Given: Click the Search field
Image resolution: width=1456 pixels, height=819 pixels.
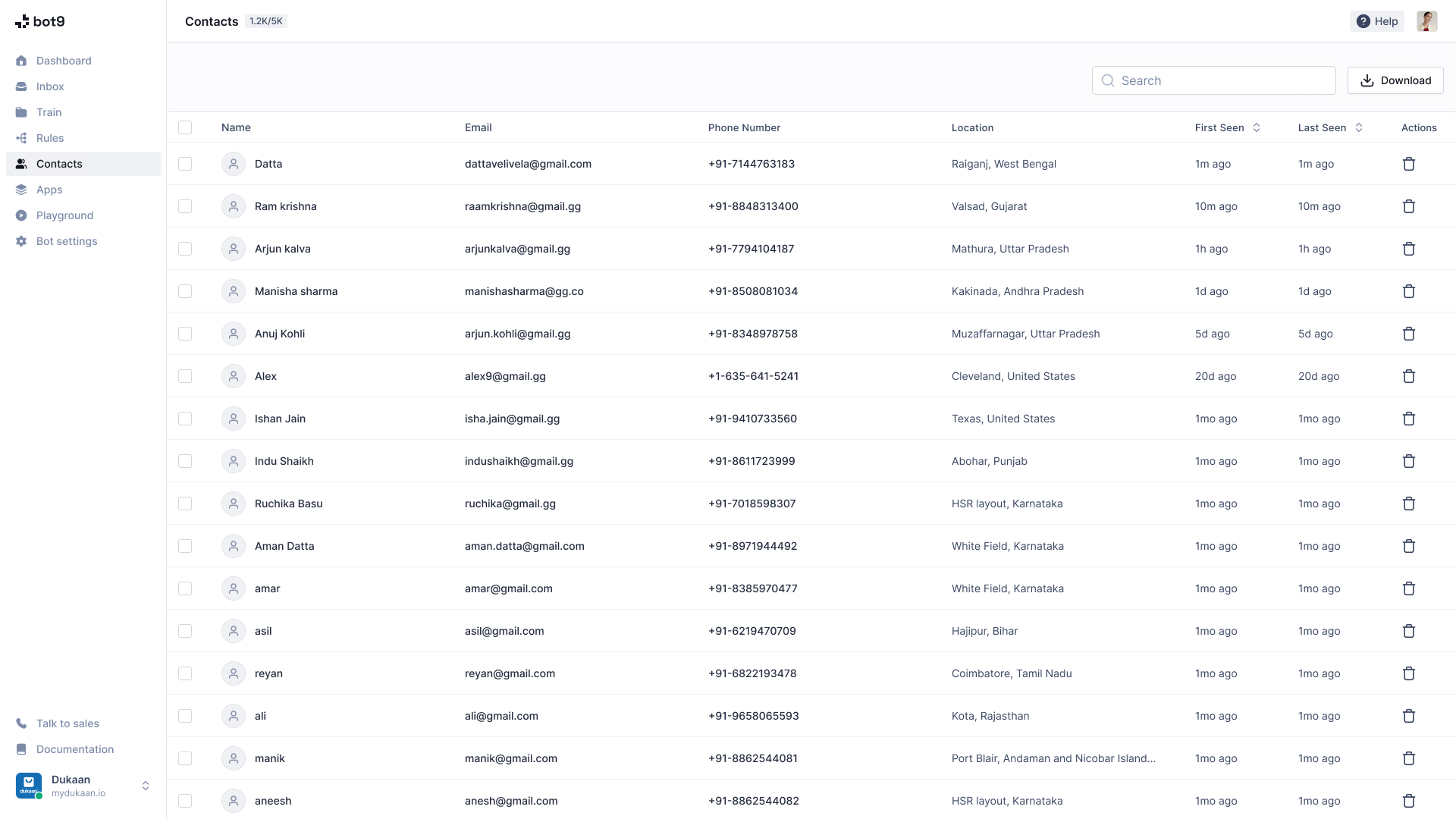Looking at the screenshot, I should [x=1213, y=80].
